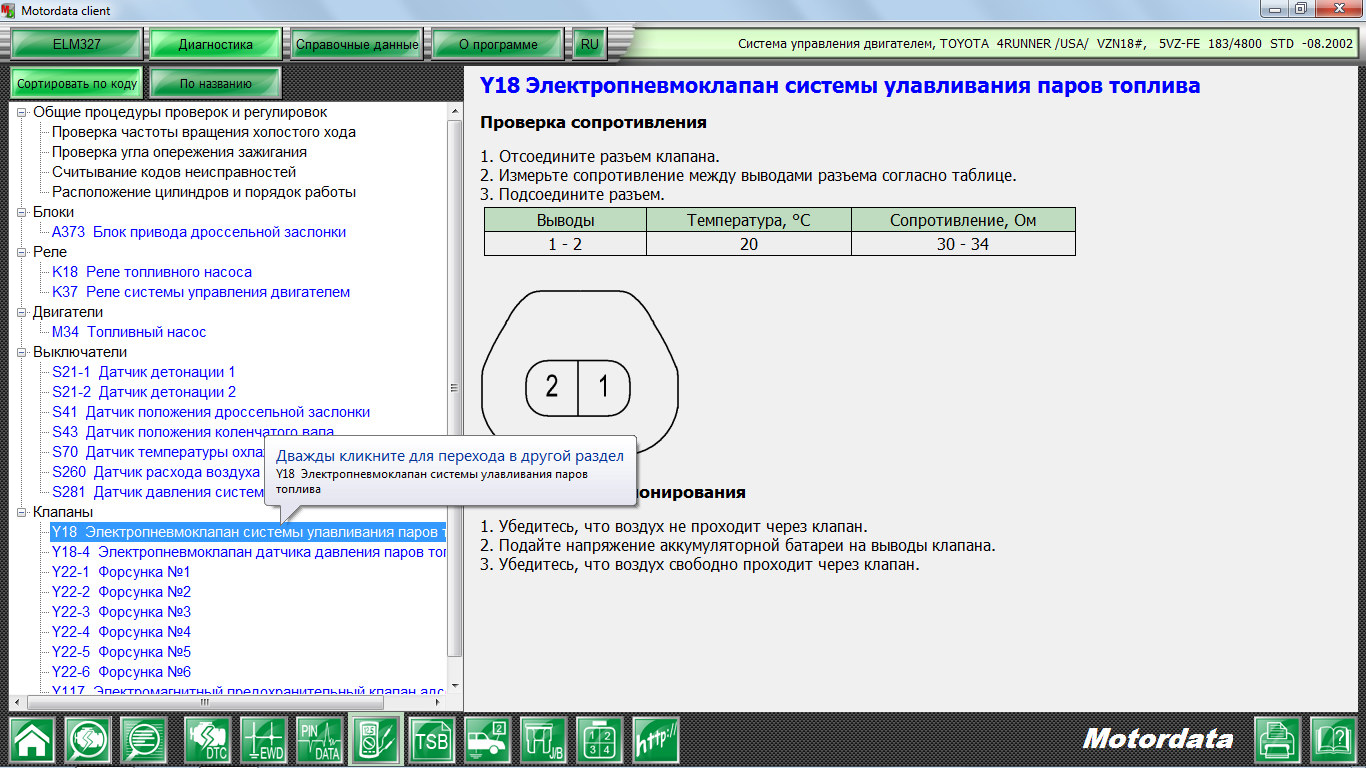Image resolution: width=1366 pixels, height=768 pixels.
Task: Open K37 Реле системы управления двигателем
Action: (x=201, y=292)
